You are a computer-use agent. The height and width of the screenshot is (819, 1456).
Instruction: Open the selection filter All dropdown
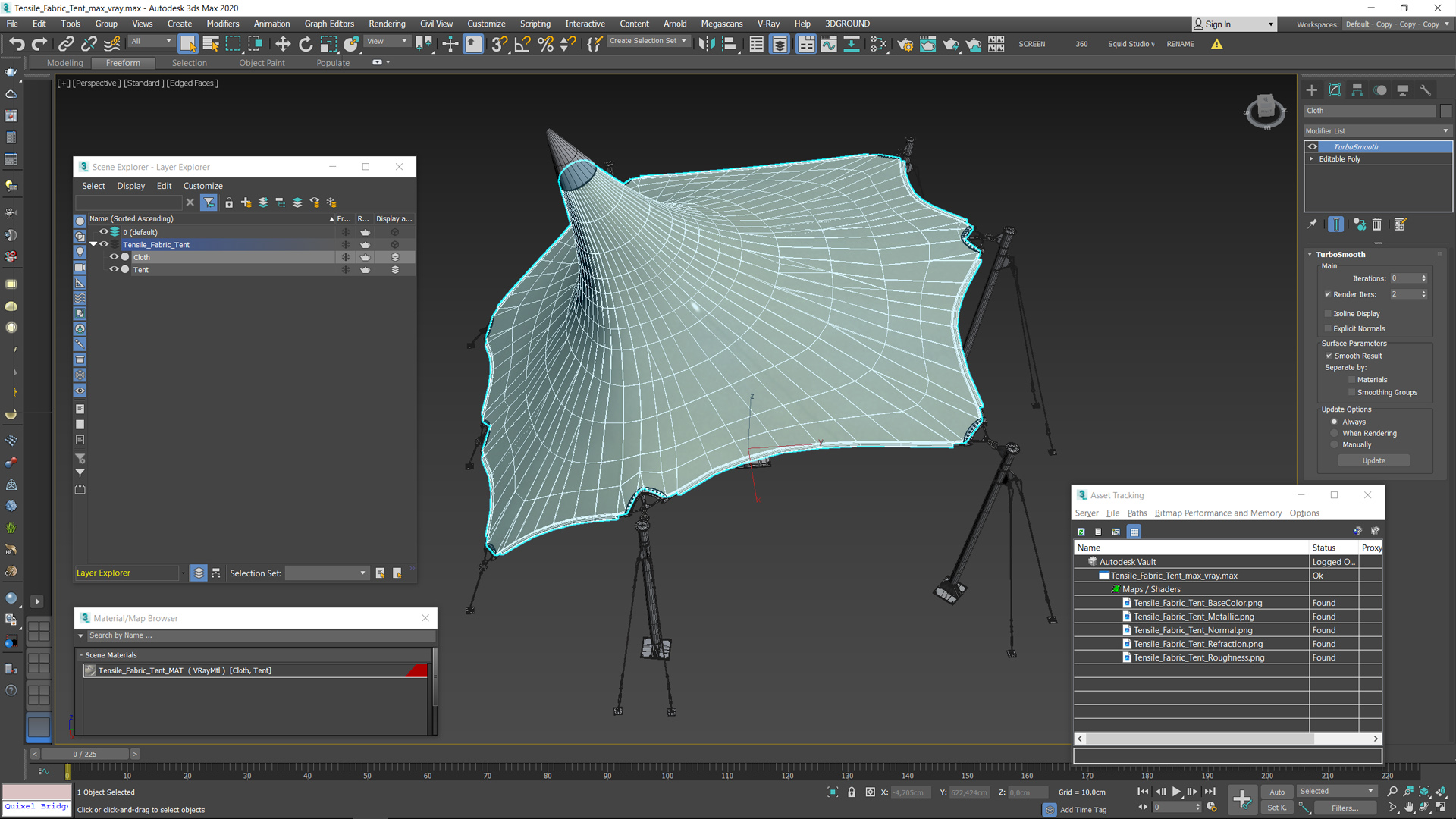[151, 42]
